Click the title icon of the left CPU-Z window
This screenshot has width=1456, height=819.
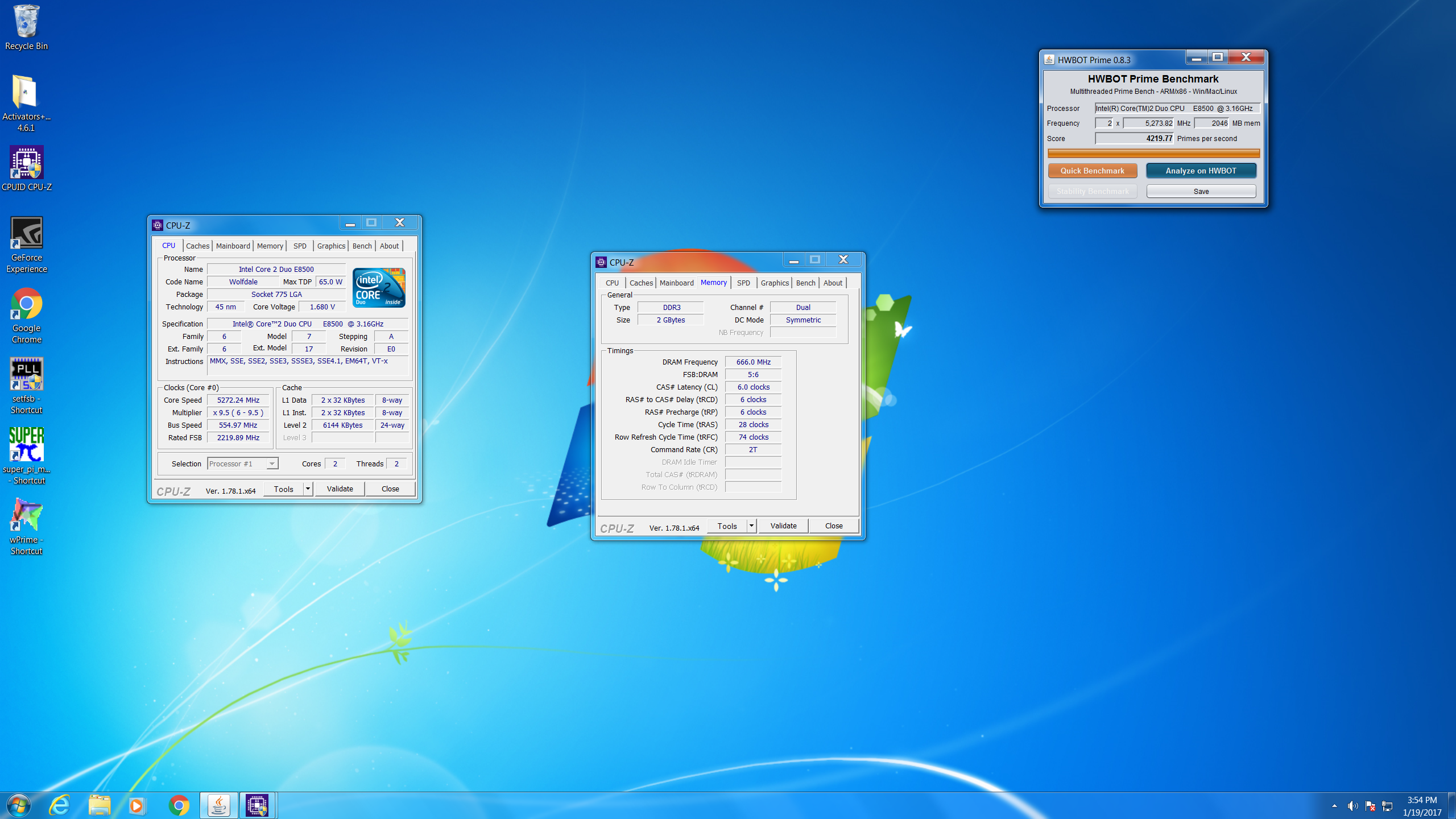pos(158,225)
